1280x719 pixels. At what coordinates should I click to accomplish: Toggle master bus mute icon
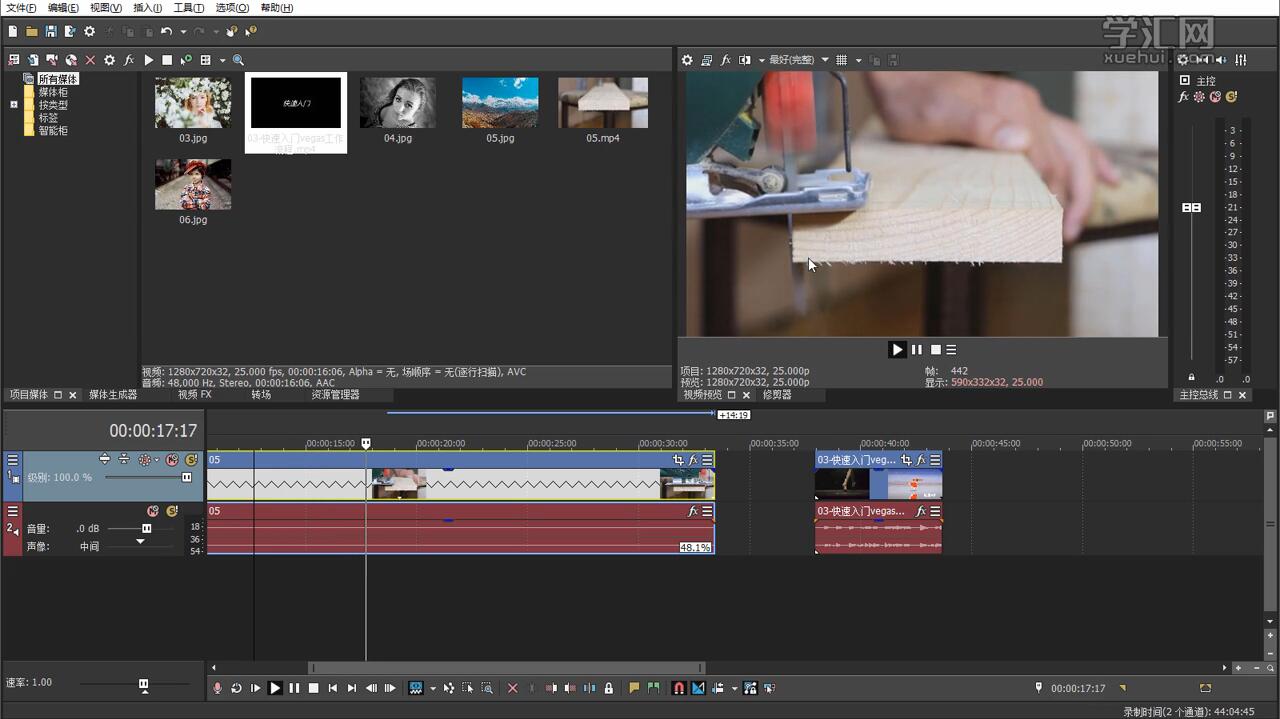[1215, 97]
